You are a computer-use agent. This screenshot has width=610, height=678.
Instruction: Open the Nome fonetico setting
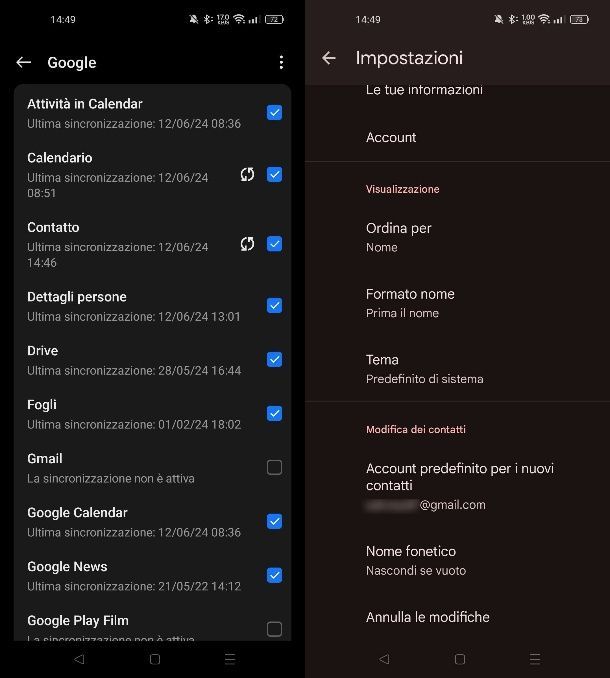pos(457,560)
